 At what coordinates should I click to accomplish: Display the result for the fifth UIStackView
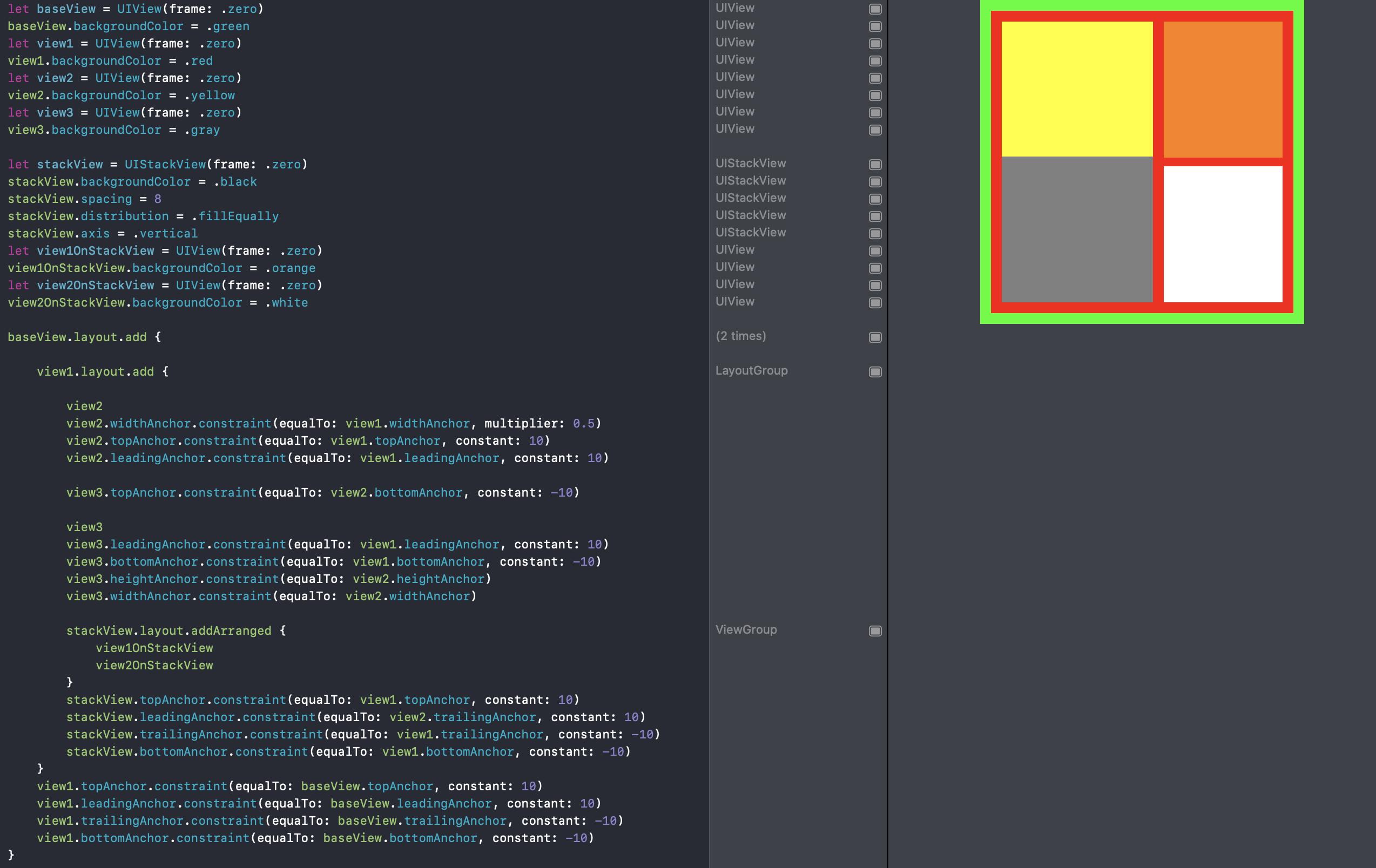click(x=874, y=234)
